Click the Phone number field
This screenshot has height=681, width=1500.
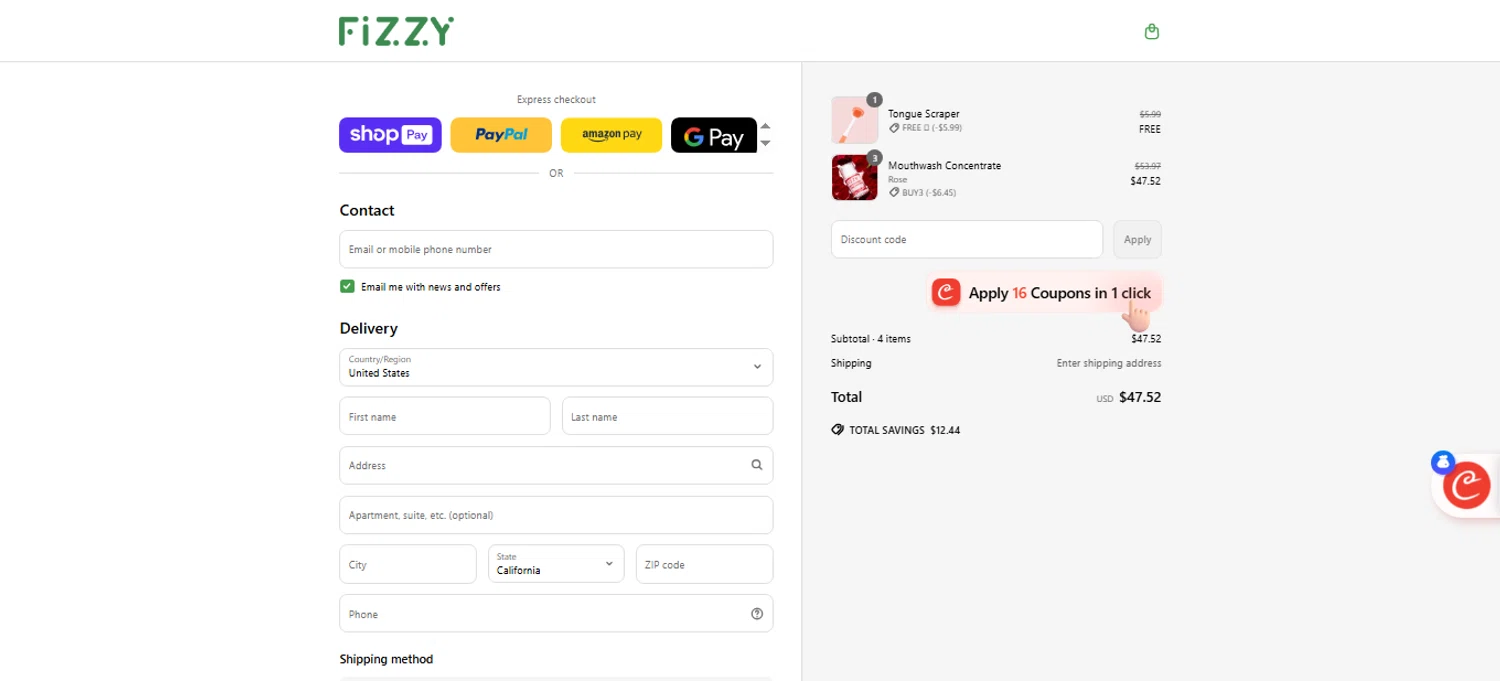(556, 614)
